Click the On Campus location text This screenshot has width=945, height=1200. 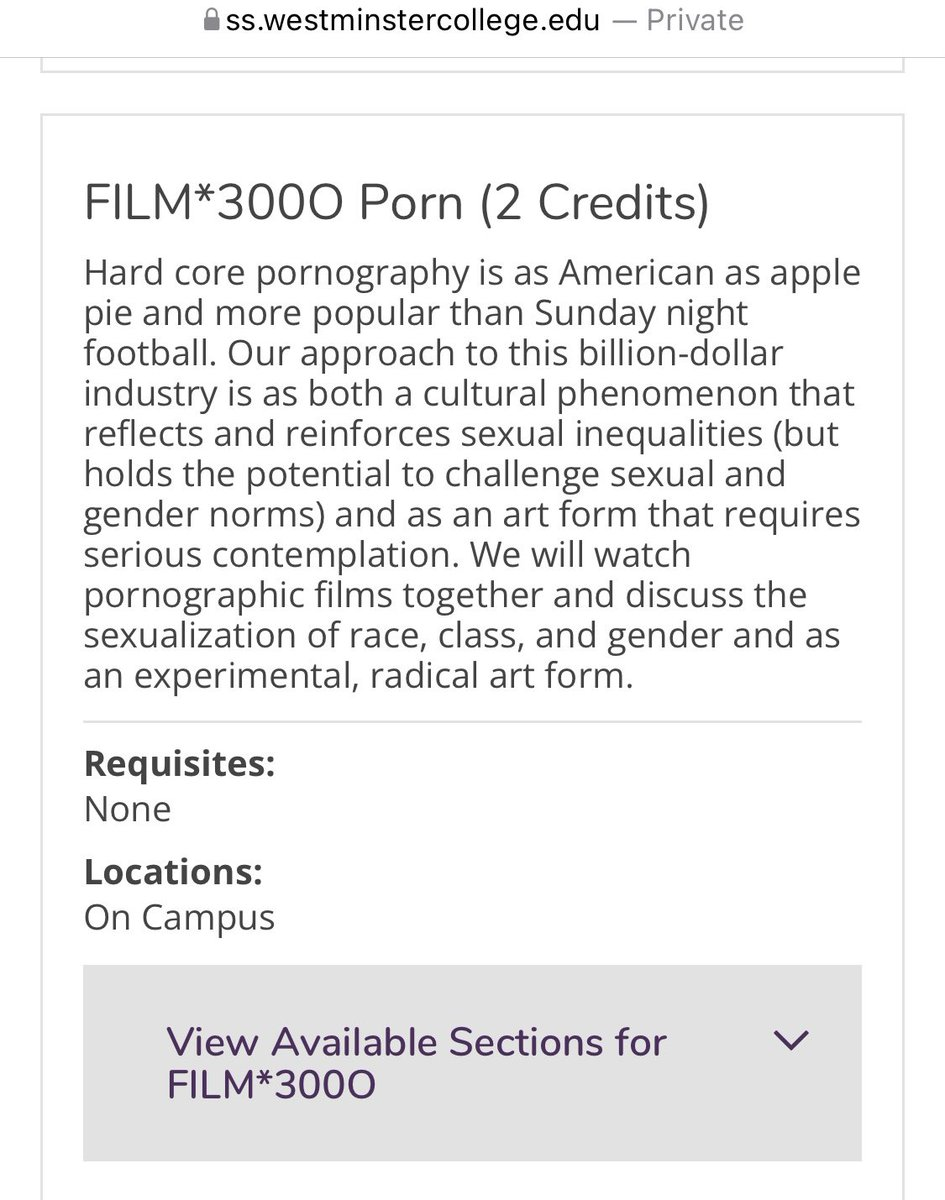point(179,917)
